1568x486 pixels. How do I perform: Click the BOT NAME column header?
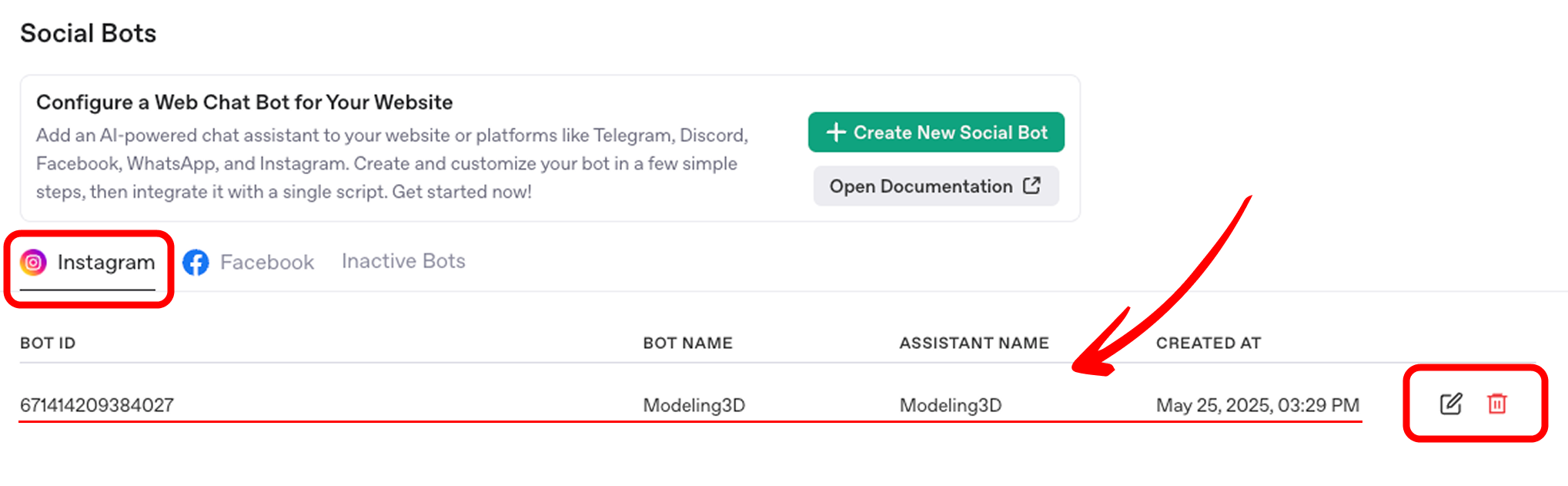tap(688, 344)
